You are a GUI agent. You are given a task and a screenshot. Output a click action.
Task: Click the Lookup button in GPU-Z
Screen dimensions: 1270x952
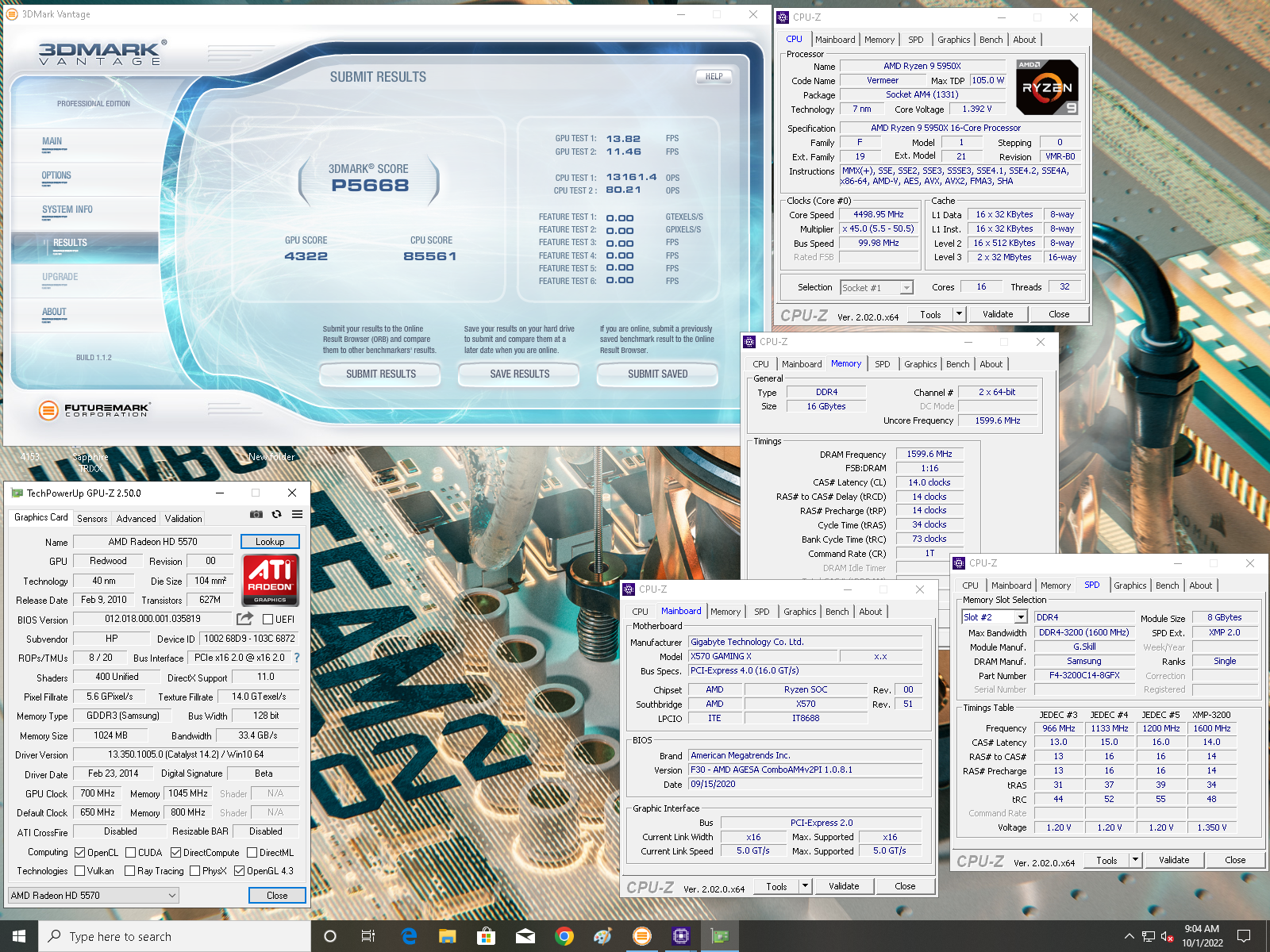coord(270,542)
